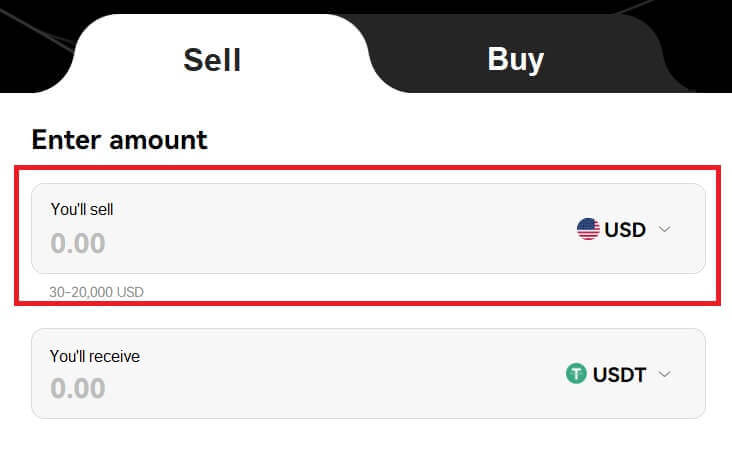Viewport: 732px width, 460px height.
Task: Click the US flag icon
Action: 588,230
